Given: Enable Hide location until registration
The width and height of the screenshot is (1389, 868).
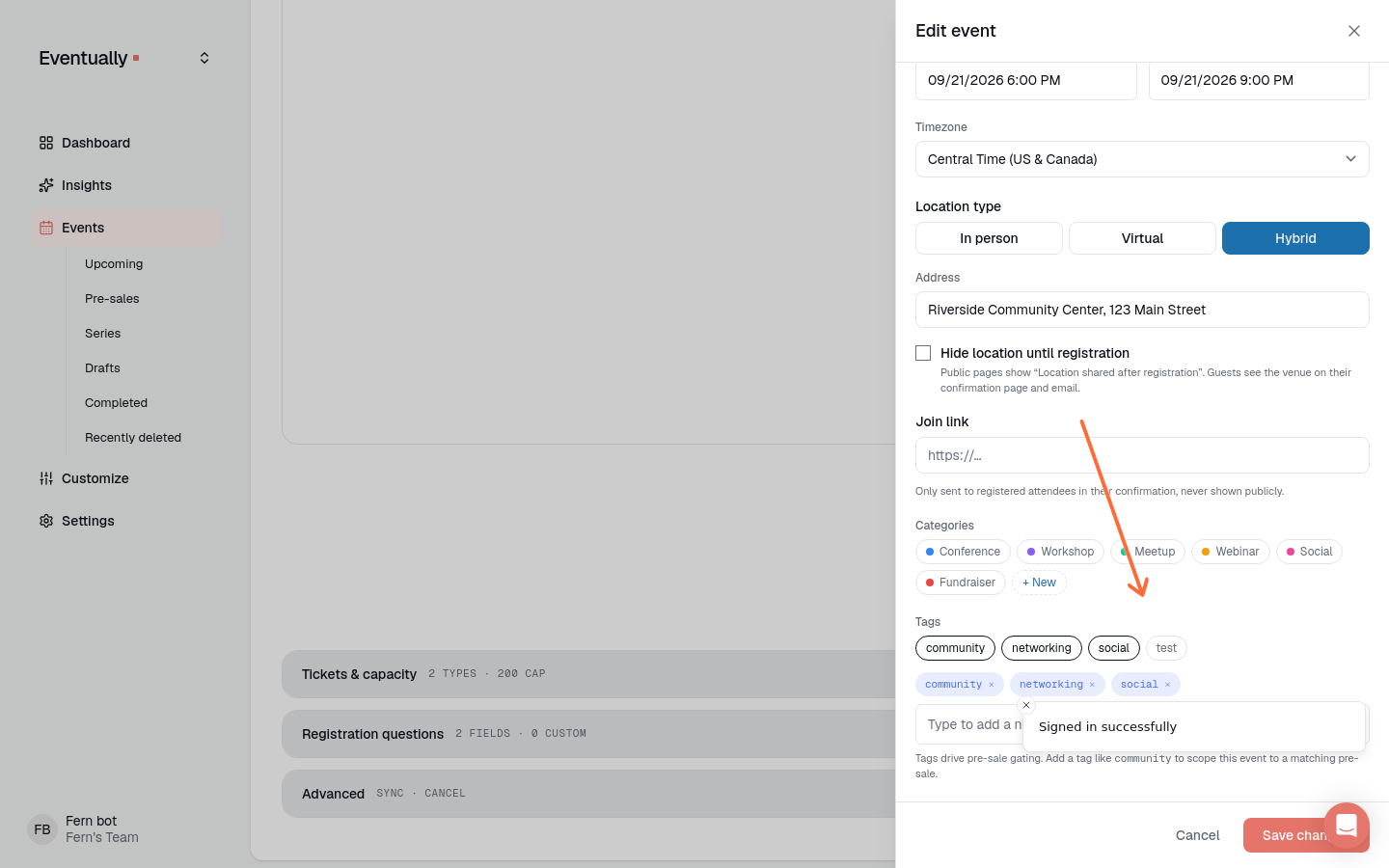Looking at the screenshot, I should point(923,353).
